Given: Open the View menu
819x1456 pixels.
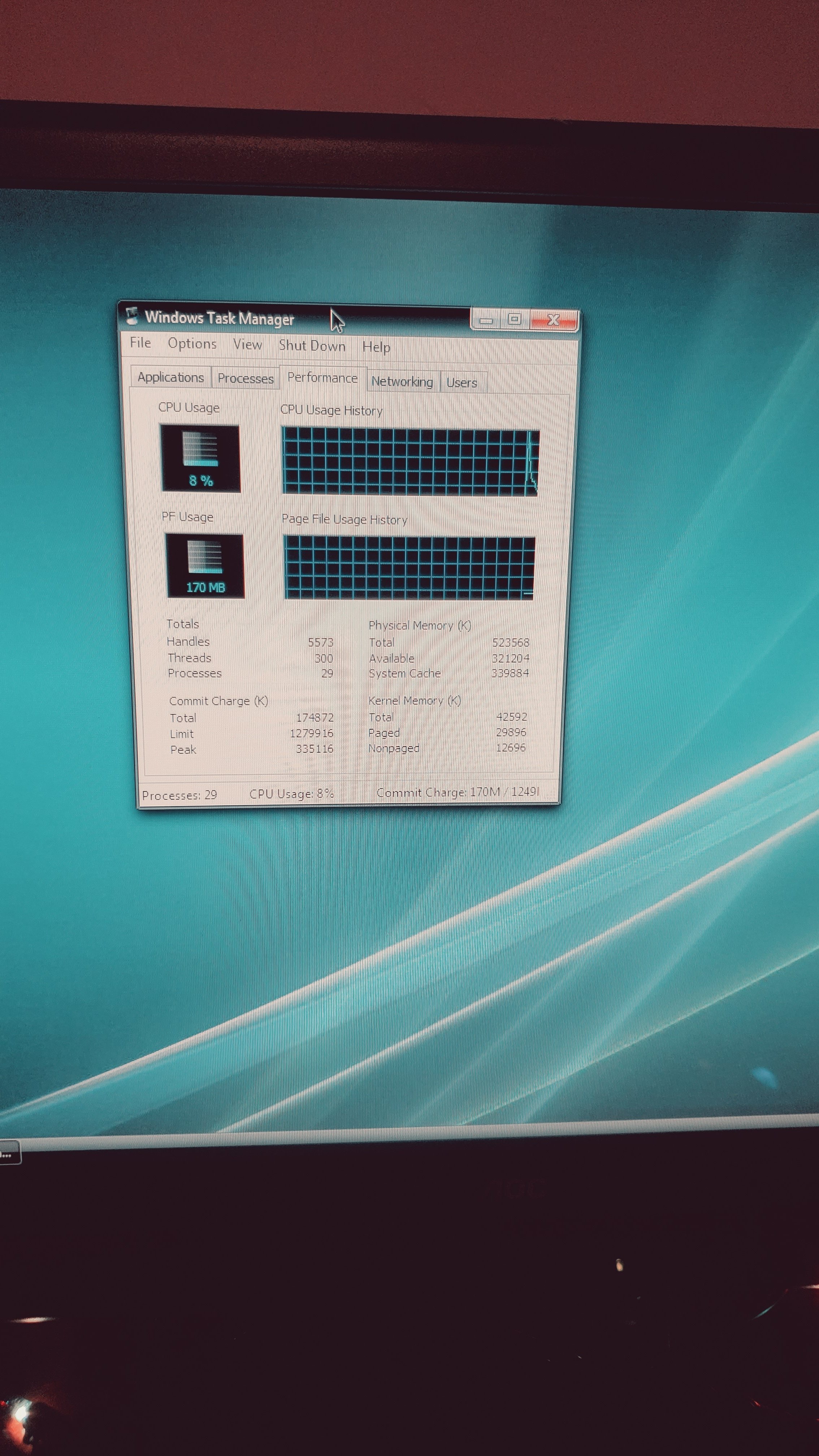Looking at the screenshot, I should tap(248, 345).
